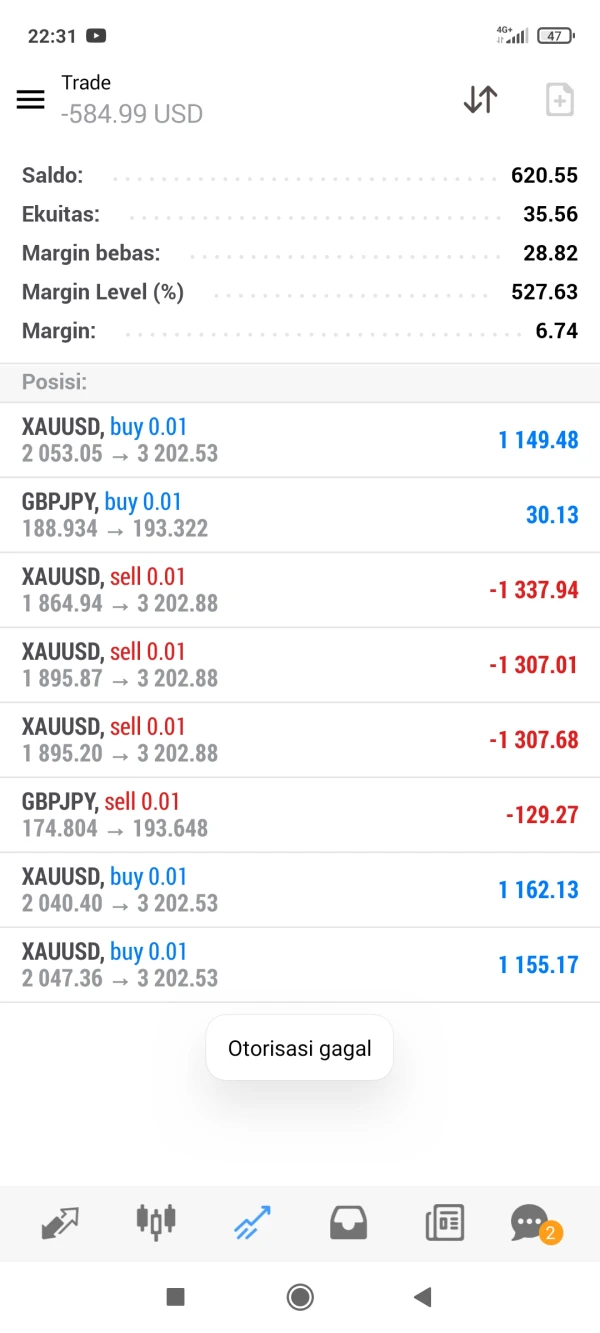
Task: Open the hamburger side menu
Action: point(31,99)
